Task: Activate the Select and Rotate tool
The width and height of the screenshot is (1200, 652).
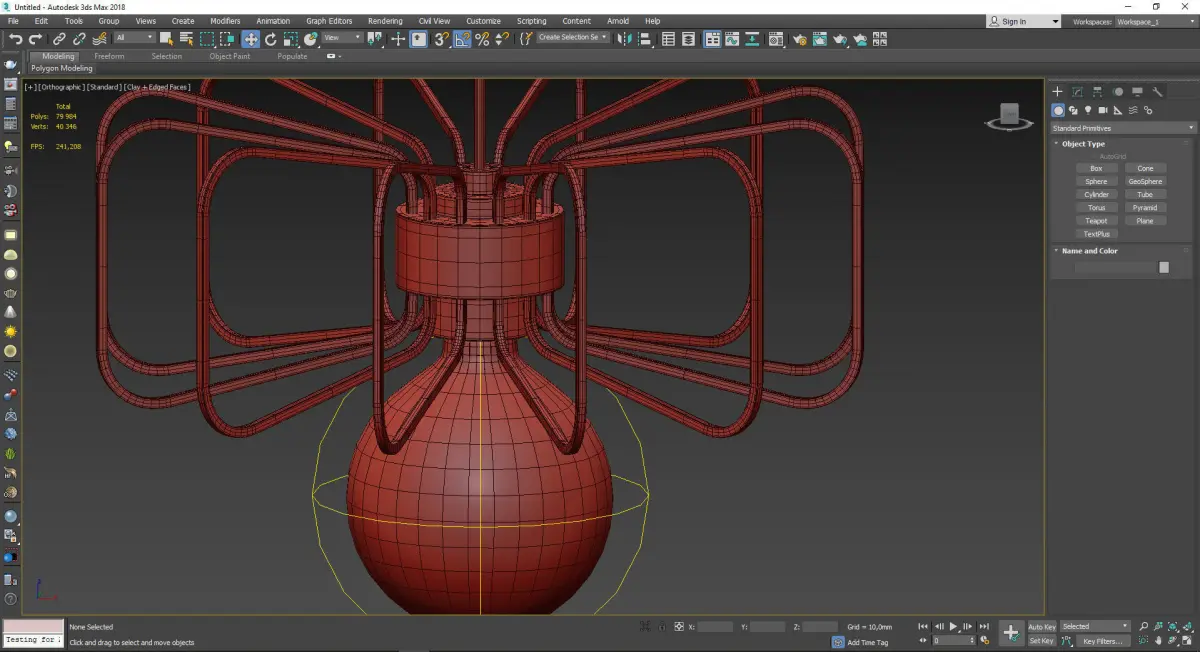Action: coord(270,39)
